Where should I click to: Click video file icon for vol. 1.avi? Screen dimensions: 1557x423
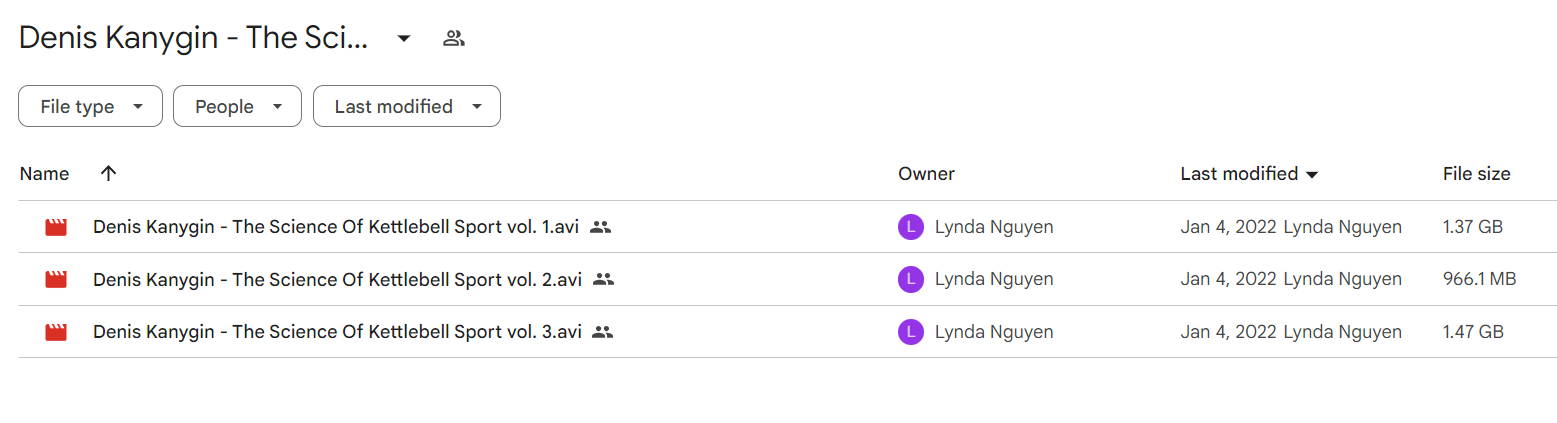[56, 227]
